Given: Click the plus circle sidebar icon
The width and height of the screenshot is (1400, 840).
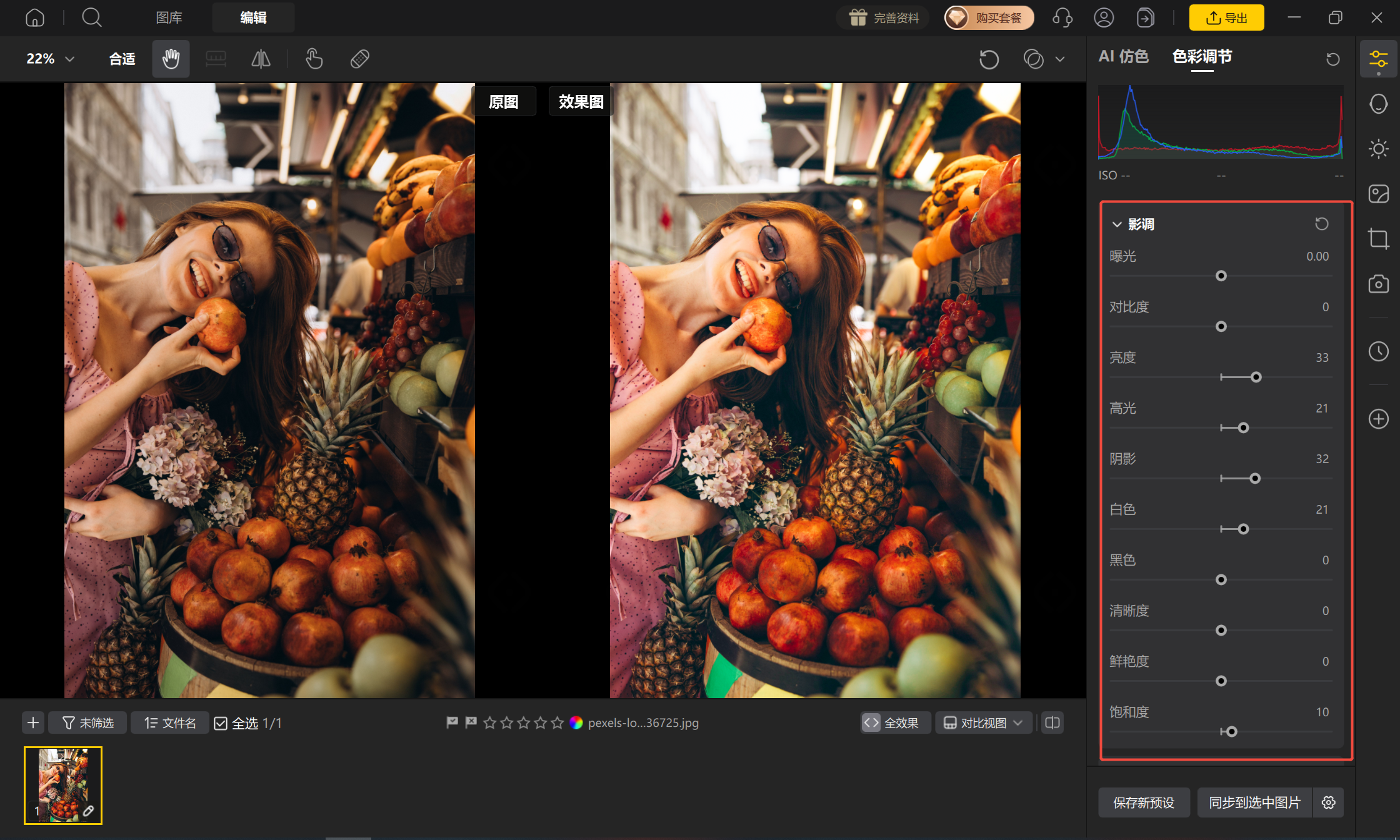Looking at the screenshot, I should click(x=1378, y=419).
